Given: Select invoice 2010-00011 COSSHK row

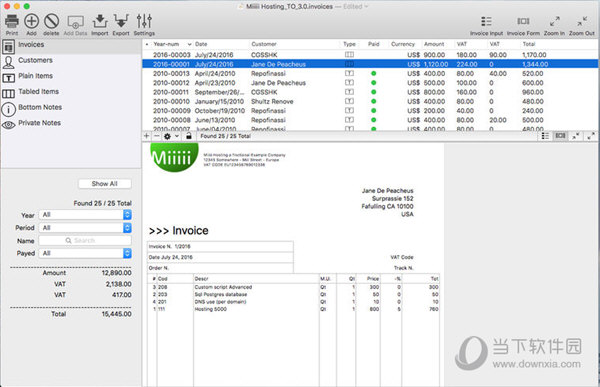Looking at the screenshot, I should coord(370,92).
